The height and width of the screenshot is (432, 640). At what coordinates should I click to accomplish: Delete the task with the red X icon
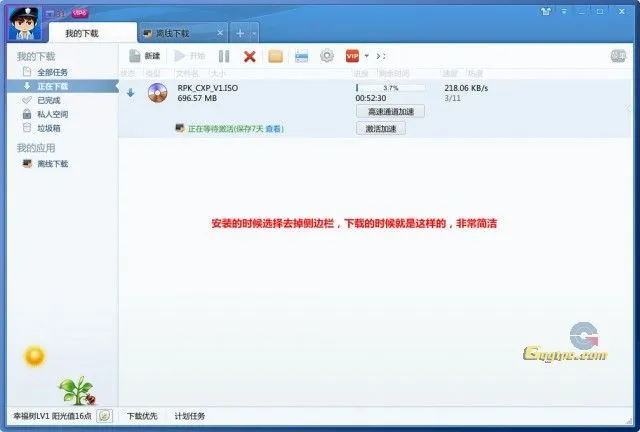249,56
